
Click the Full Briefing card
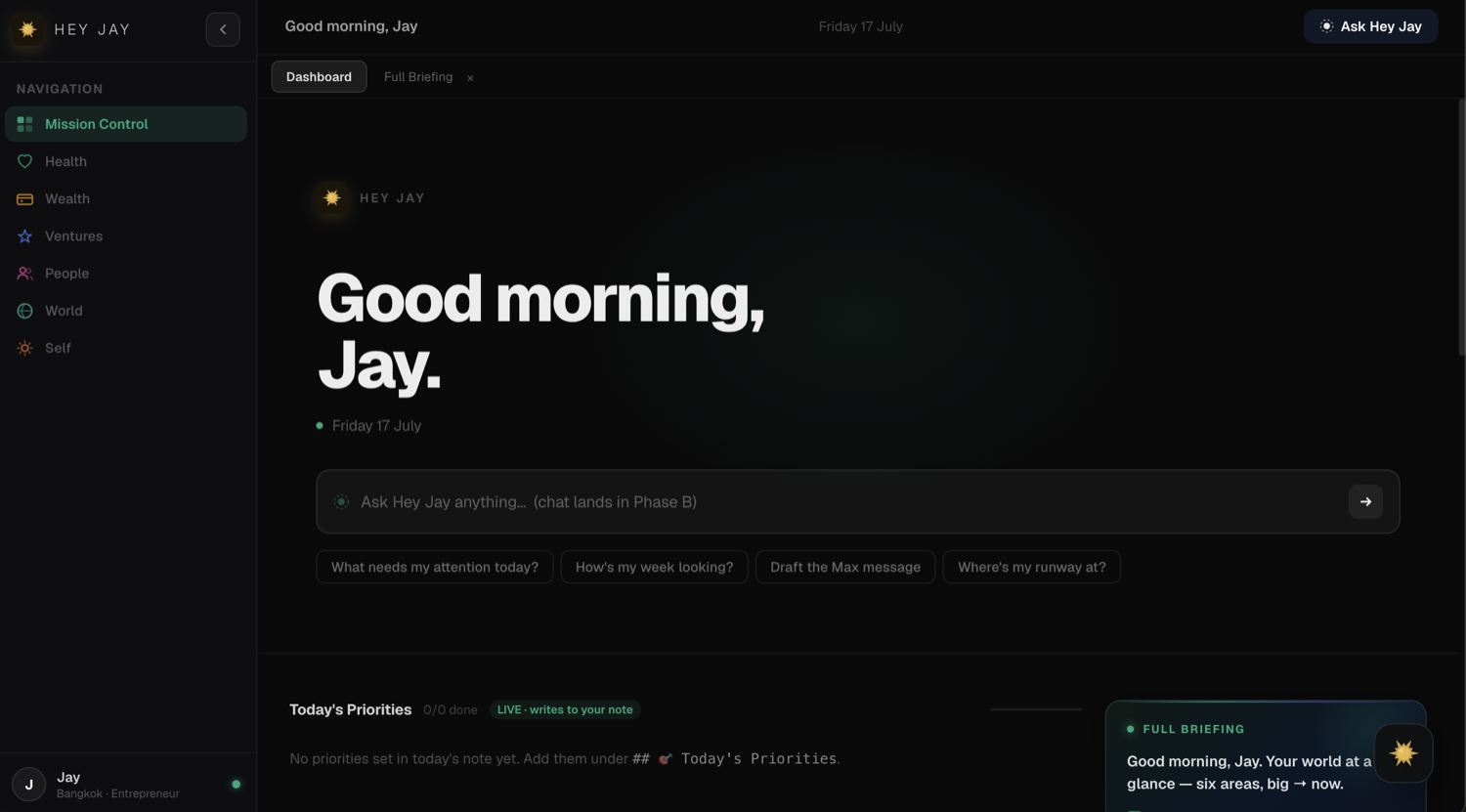pyautogui.click(x=1266, y=756)
